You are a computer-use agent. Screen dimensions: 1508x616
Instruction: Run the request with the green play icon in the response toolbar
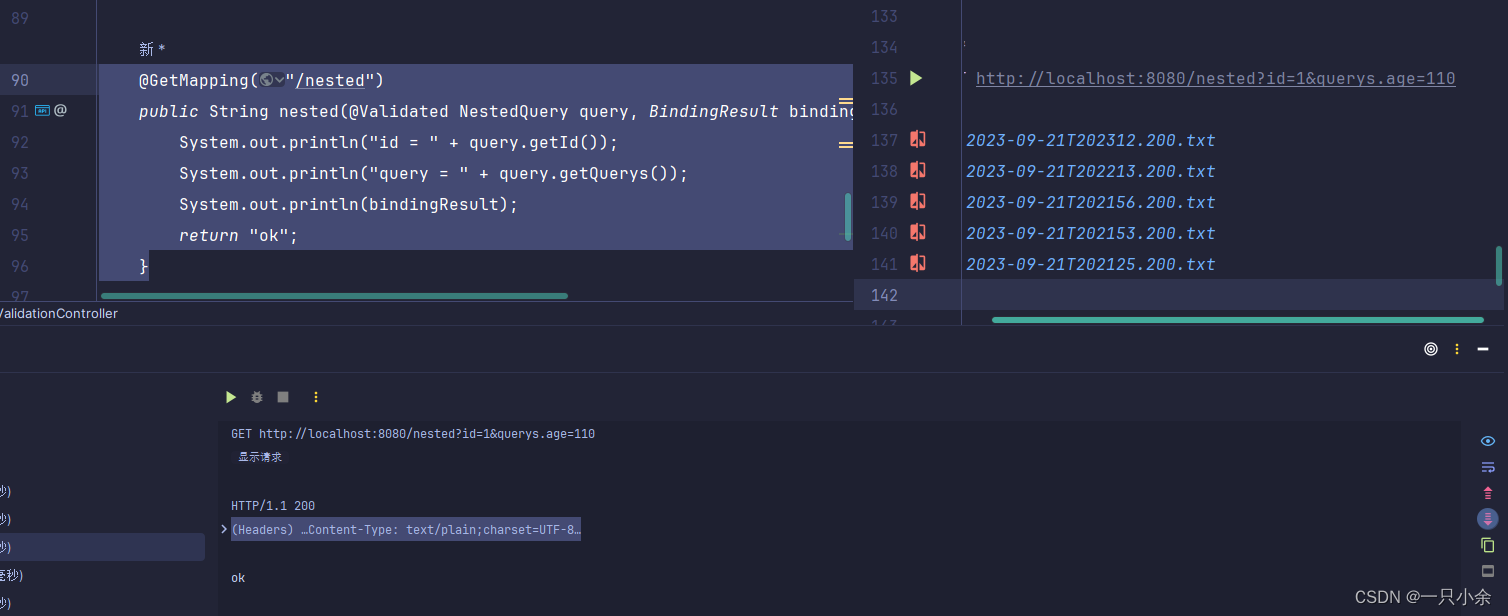pos(231,397)
